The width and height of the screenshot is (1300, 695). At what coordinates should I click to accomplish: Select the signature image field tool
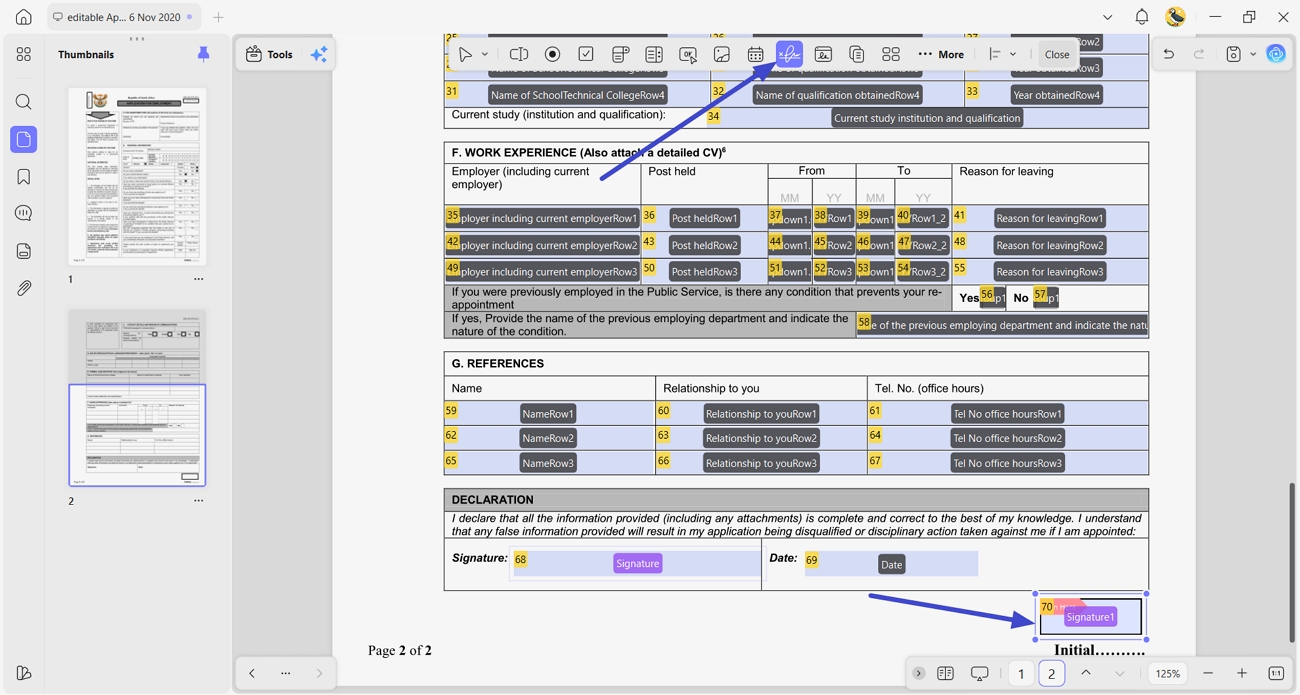[823, 54]
